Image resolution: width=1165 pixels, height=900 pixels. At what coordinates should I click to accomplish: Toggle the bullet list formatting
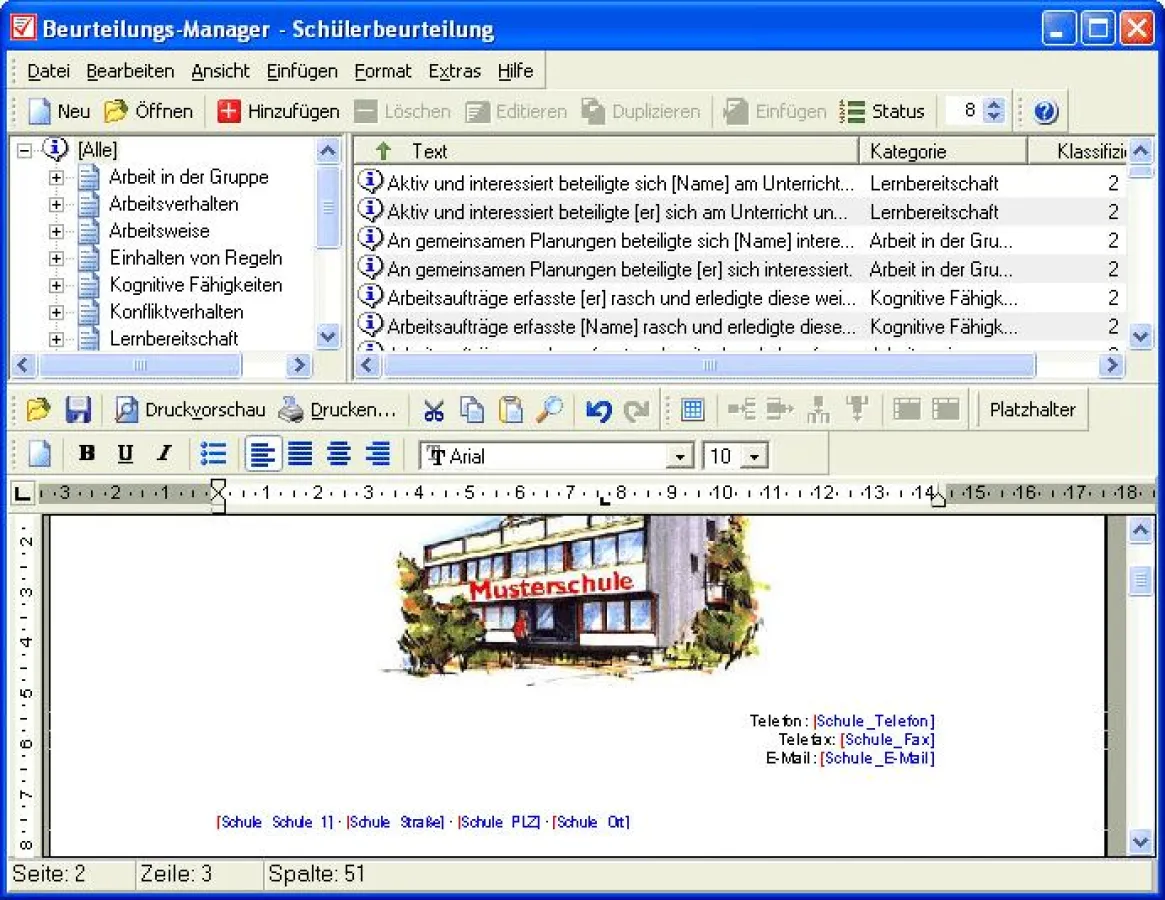tap(213, 455)
